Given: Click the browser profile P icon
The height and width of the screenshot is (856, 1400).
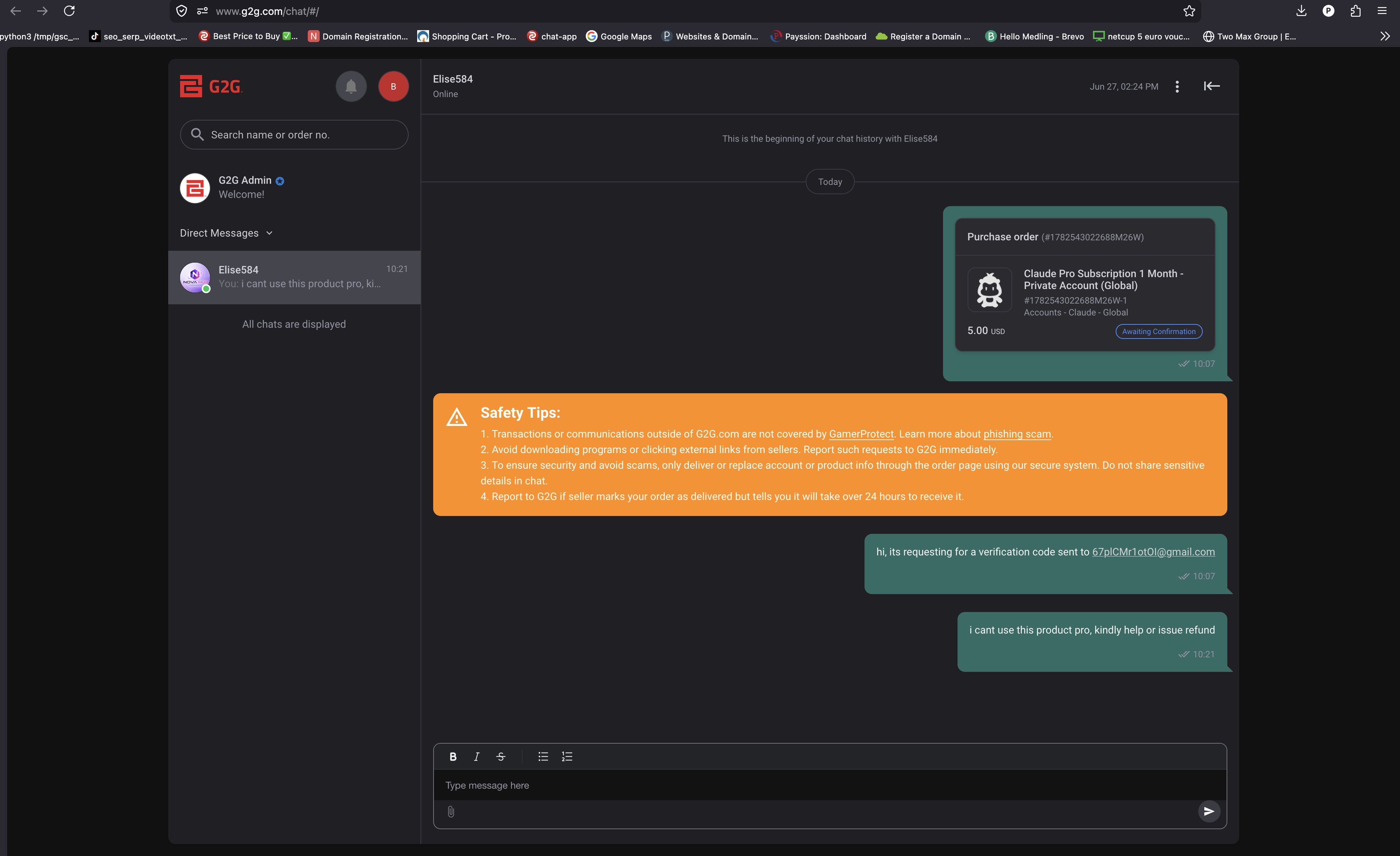Looking at the screenshot, I should tap(1329, 11).
